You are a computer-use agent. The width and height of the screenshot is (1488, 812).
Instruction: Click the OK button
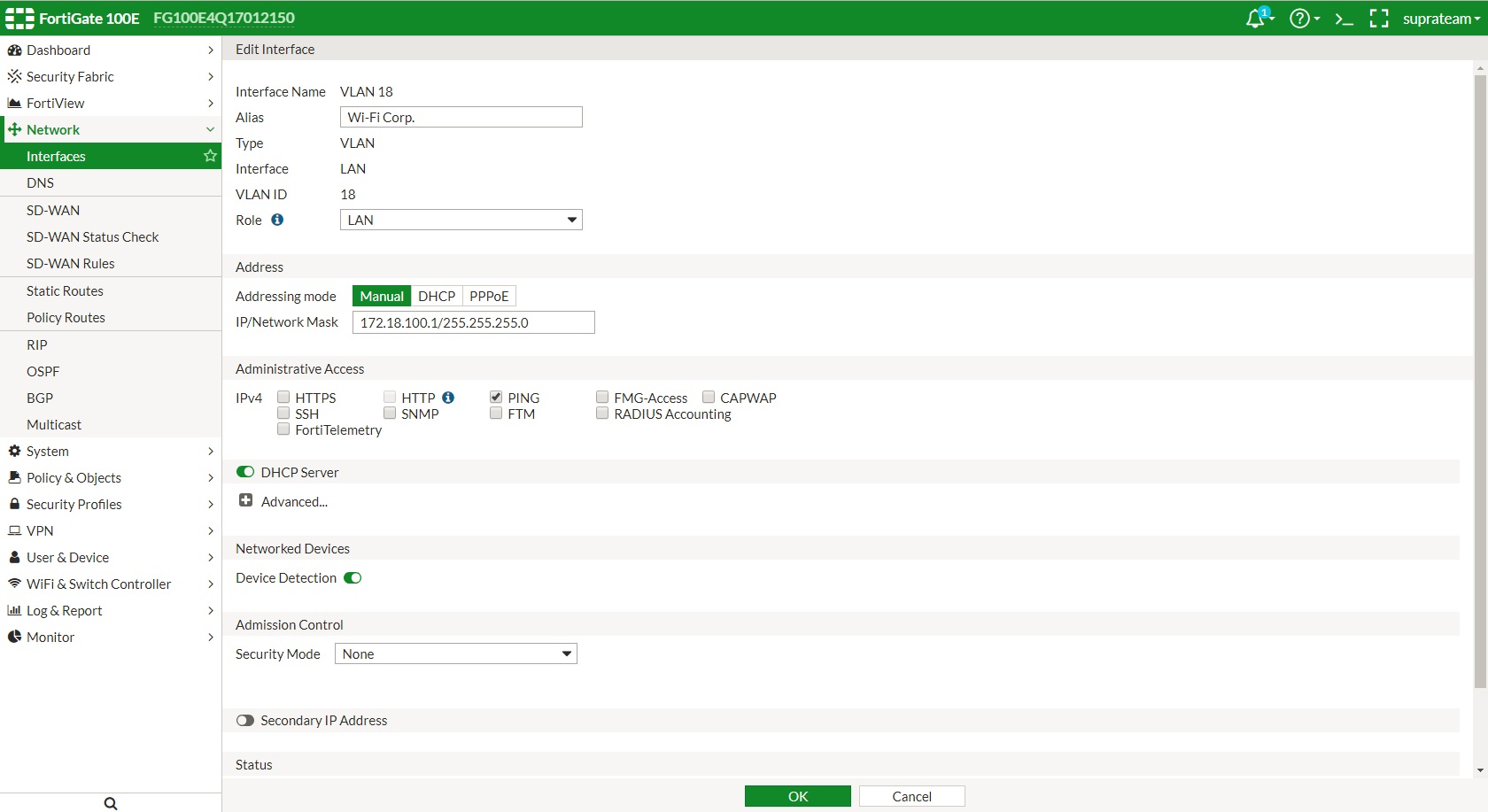pyautogui.click(x=797, y=796)
